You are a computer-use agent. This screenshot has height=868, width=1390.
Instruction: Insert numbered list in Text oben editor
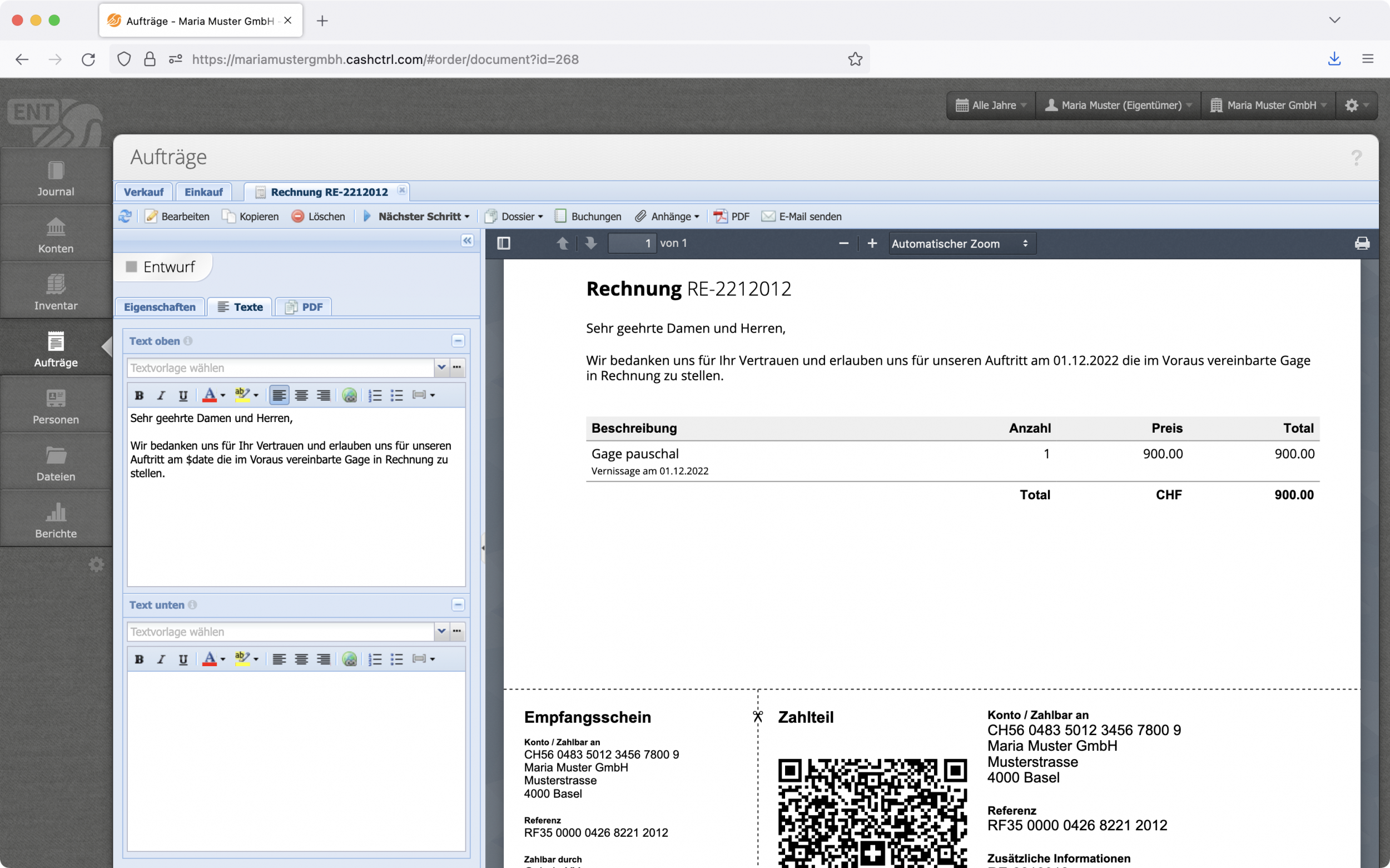click(x=375, y=395)
